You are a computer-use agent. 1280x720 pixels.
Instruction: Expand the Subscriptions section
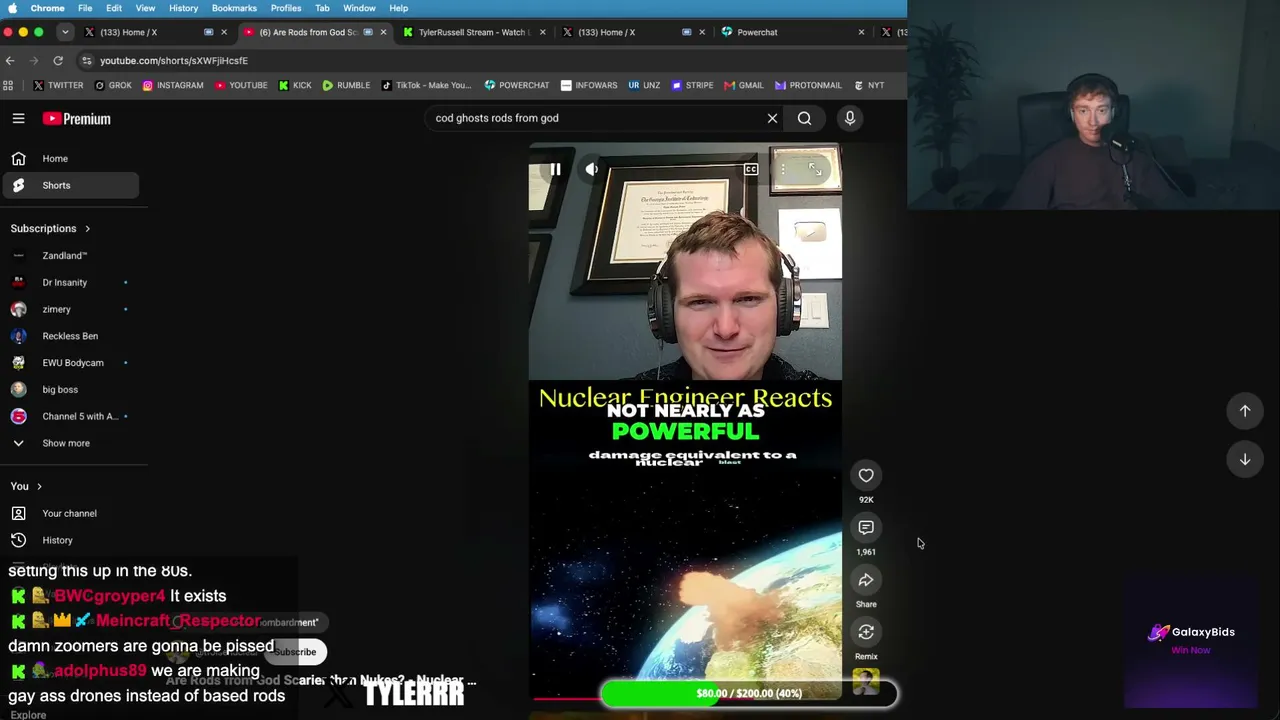(x=50, y=228)
